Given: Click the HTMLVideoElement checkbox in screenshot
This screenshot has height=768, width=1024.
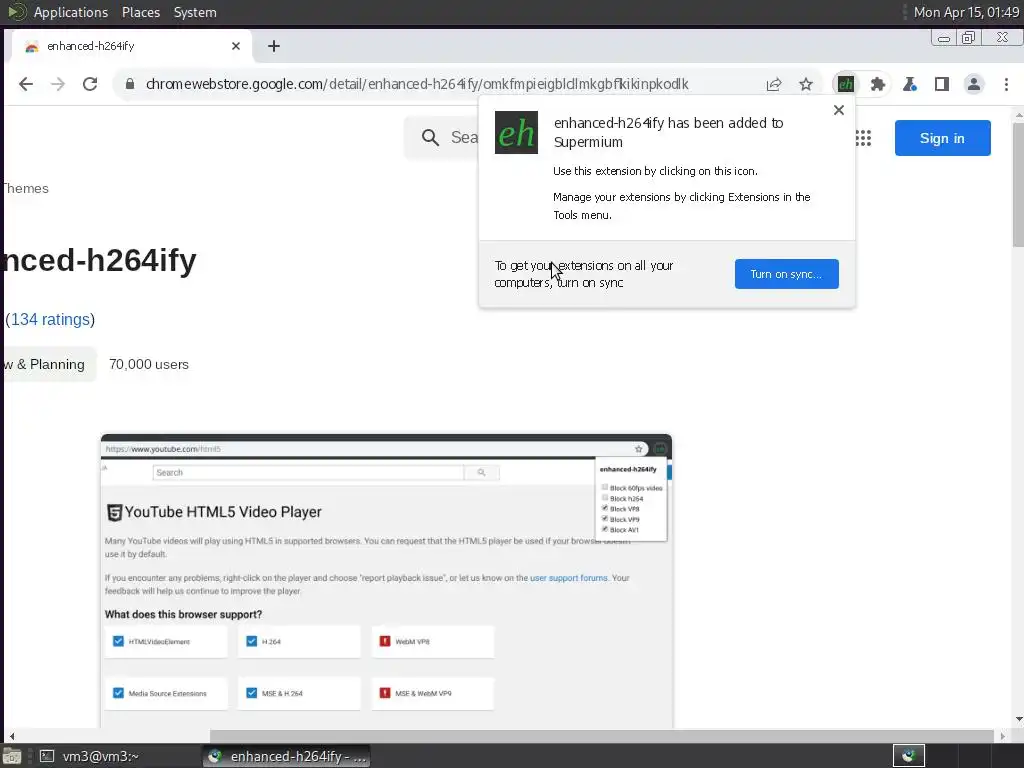Looking at the screenshot, I should click(x=118, y=641).
